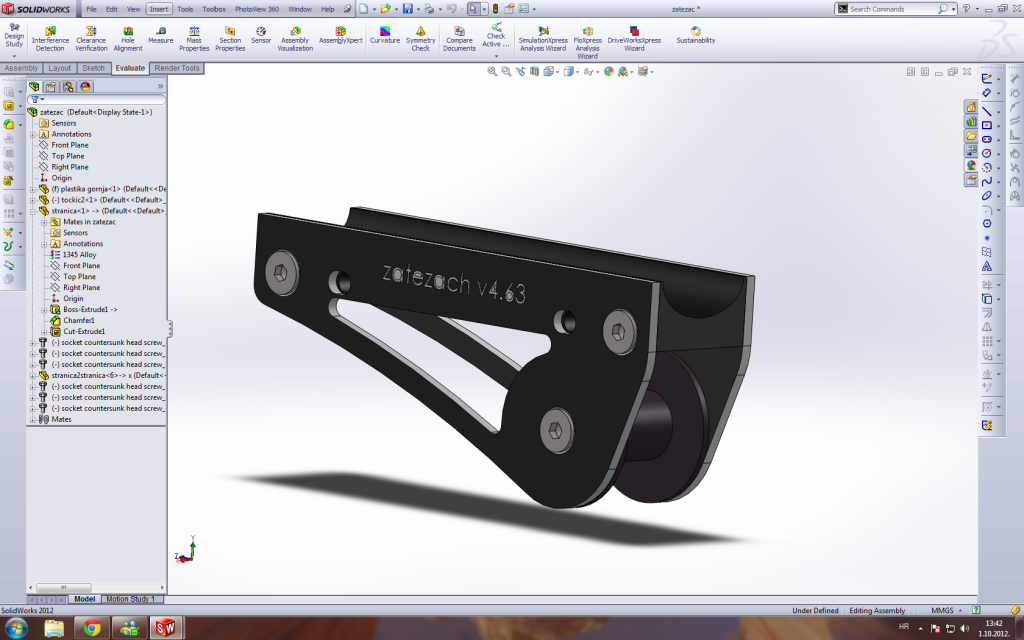The image size is (1024, 640).
Task: Open SolidWorks Resources home tab in task pane
Action: point(971,106)
